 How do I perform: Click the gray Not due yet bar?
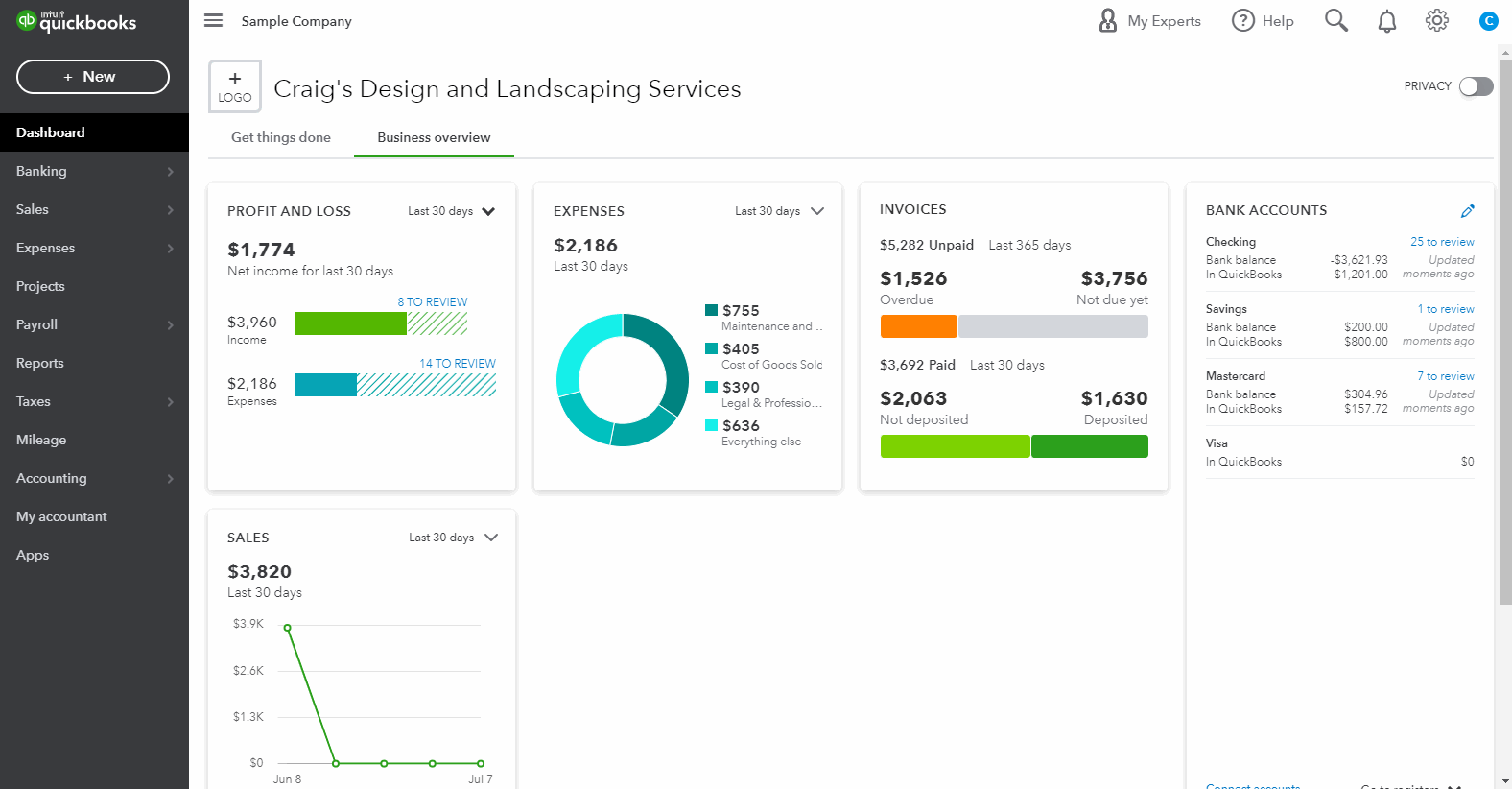tap(1053, 326)
